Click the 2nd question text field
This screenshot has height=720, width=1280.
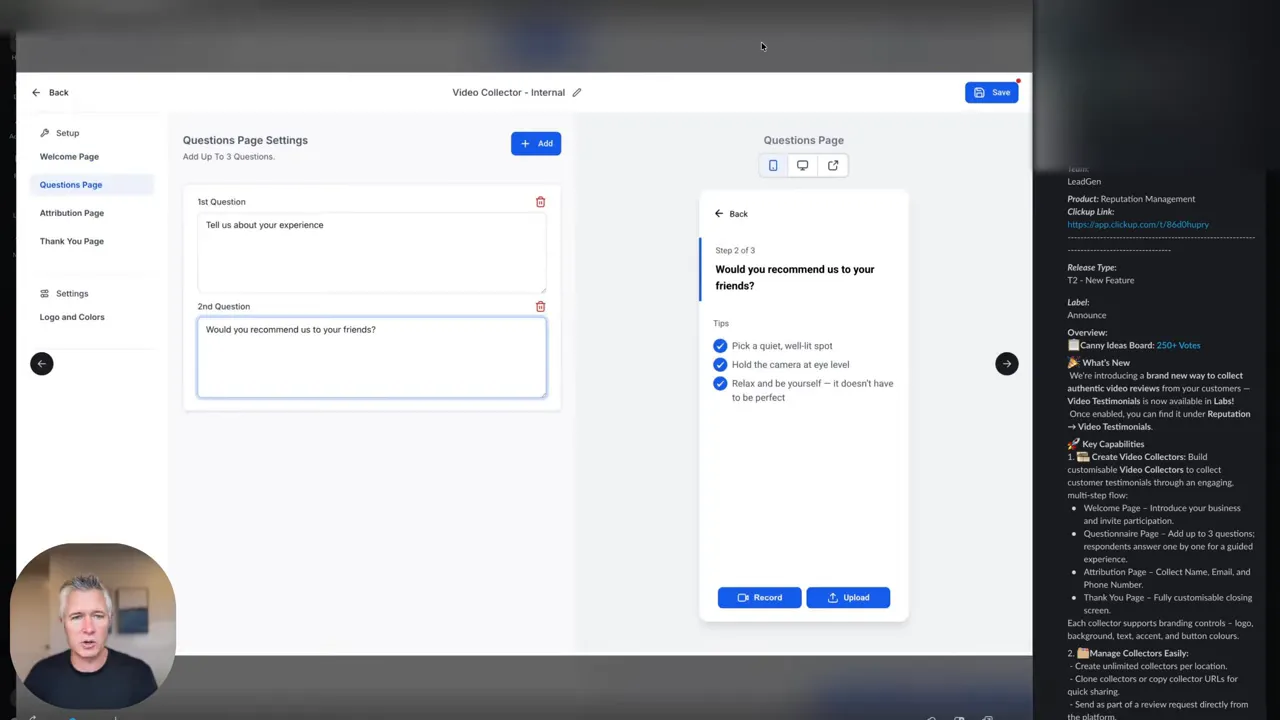click(371, 357)
